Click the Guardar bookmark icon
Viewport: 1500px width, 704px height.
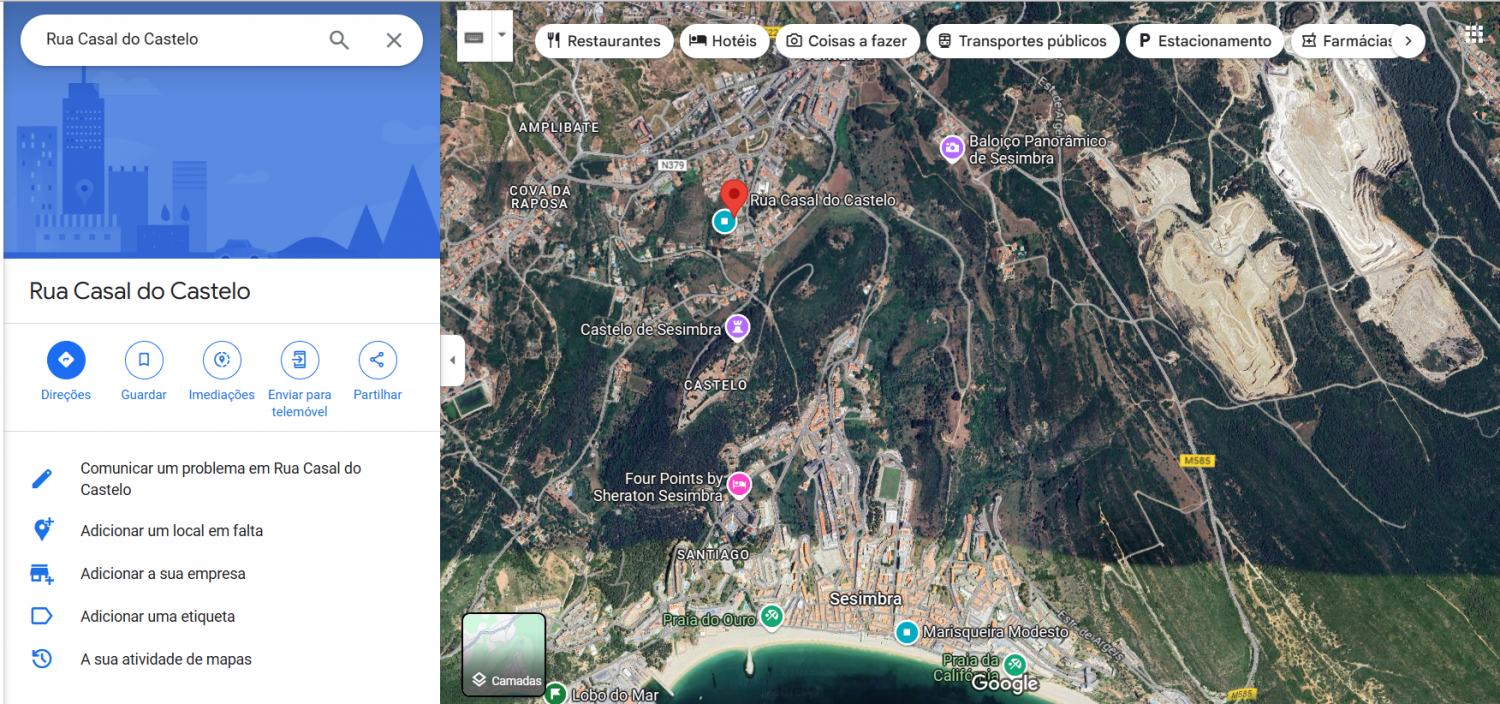coord(144,360)
